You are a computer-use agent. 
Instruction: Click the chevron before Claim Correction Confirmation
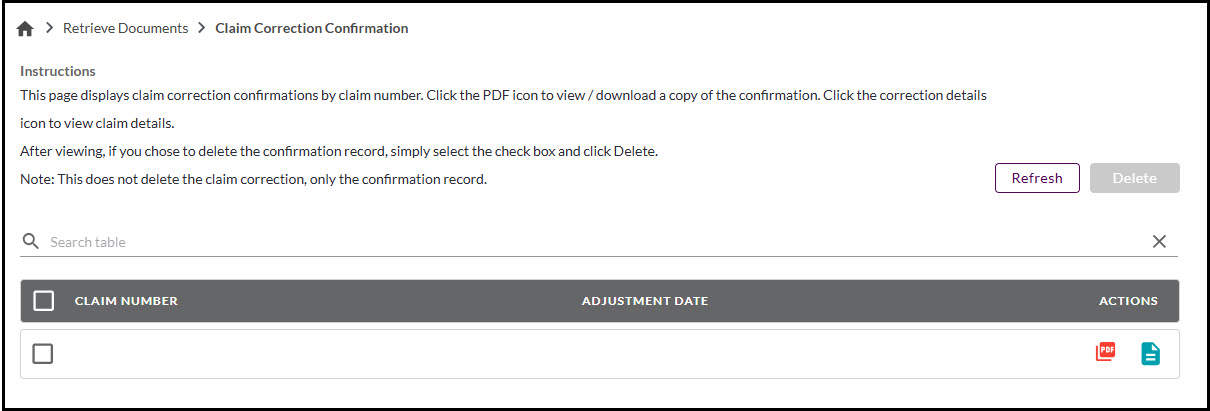(x=201, y=29)
